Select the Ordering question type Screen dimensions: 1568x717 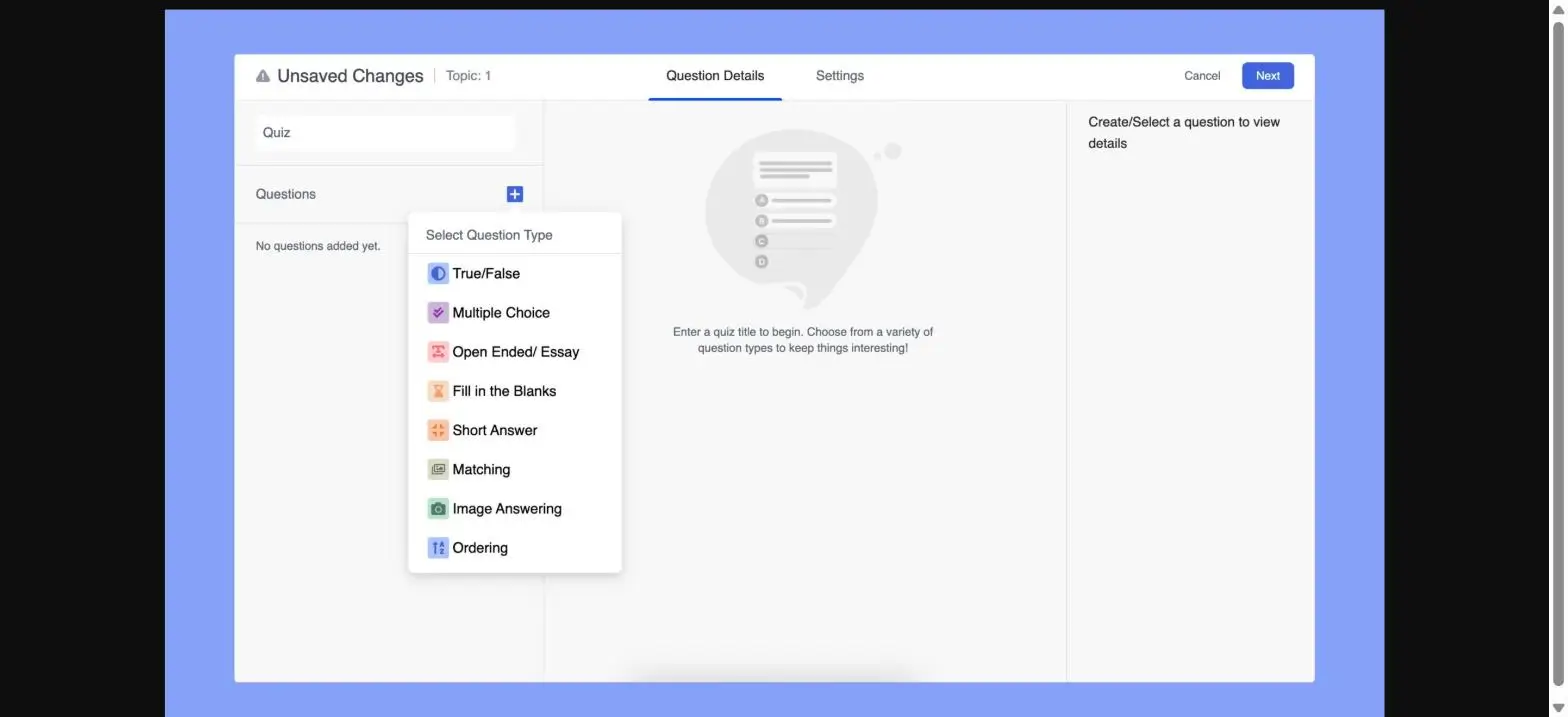pos(515,548)
